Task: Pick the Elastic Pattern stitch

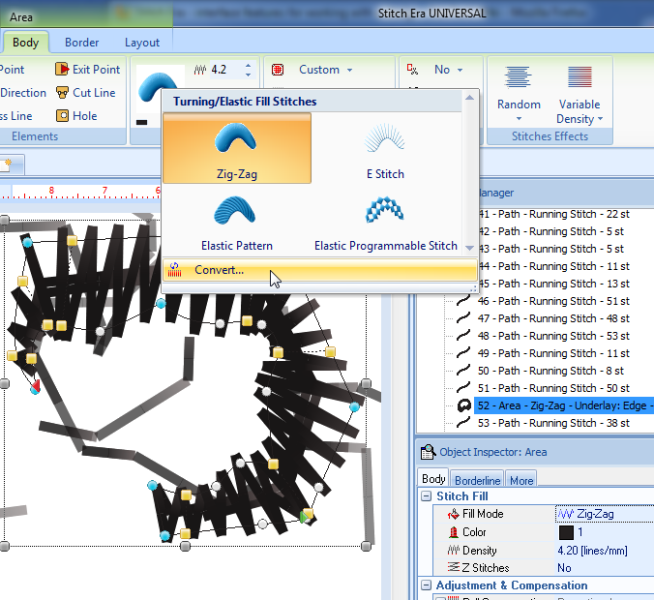Action: pyautogui.click(x=237, y=220)
